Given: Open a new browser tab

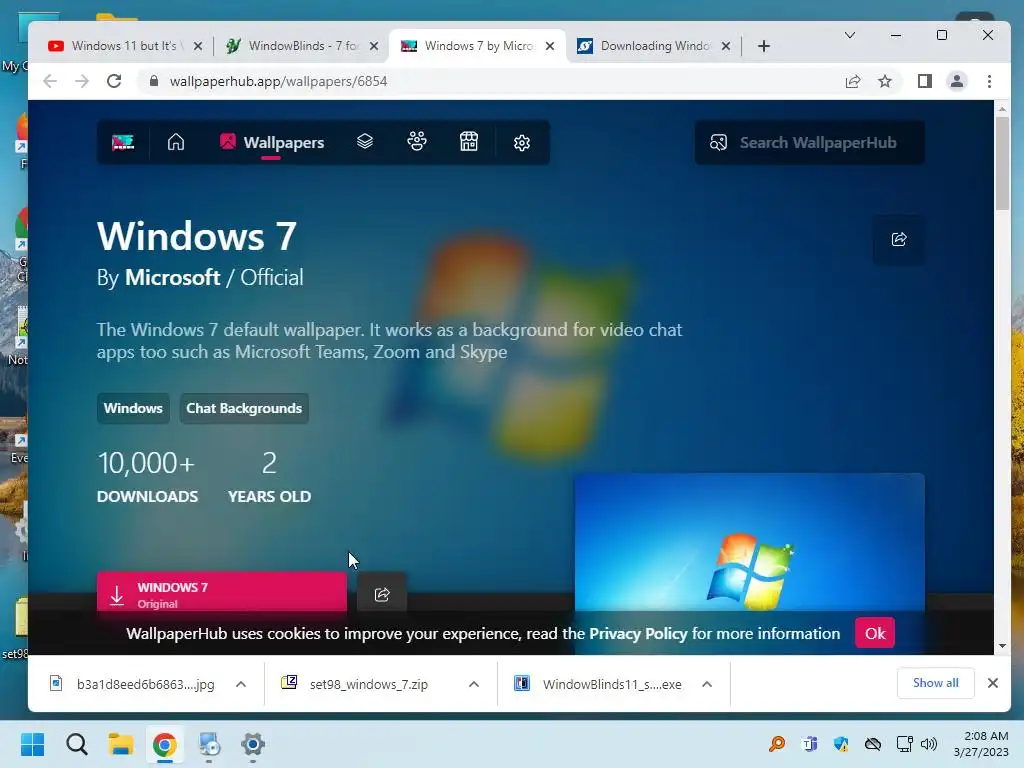Looking at the screenshot, I should pos(763,46).
